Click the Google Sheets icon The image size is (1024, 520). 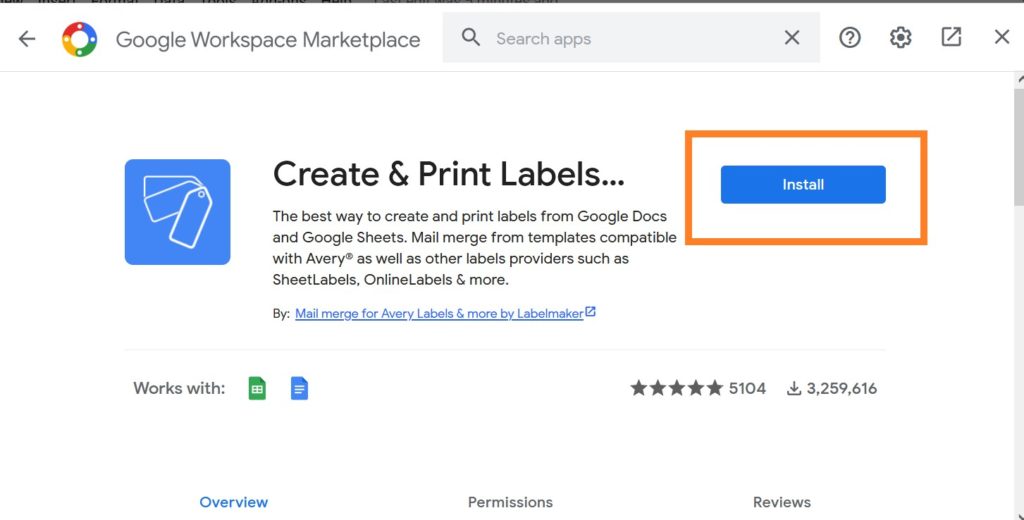coord(257,388)
